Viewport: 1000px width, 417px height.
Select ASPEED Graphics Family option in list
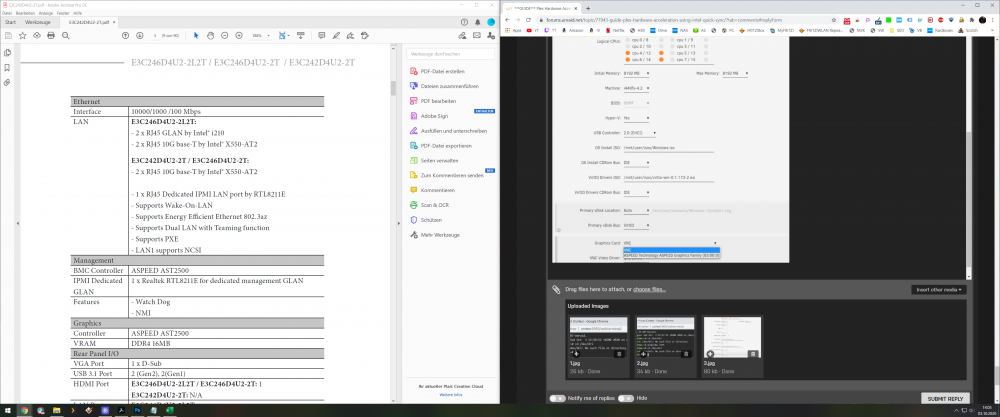672,255
